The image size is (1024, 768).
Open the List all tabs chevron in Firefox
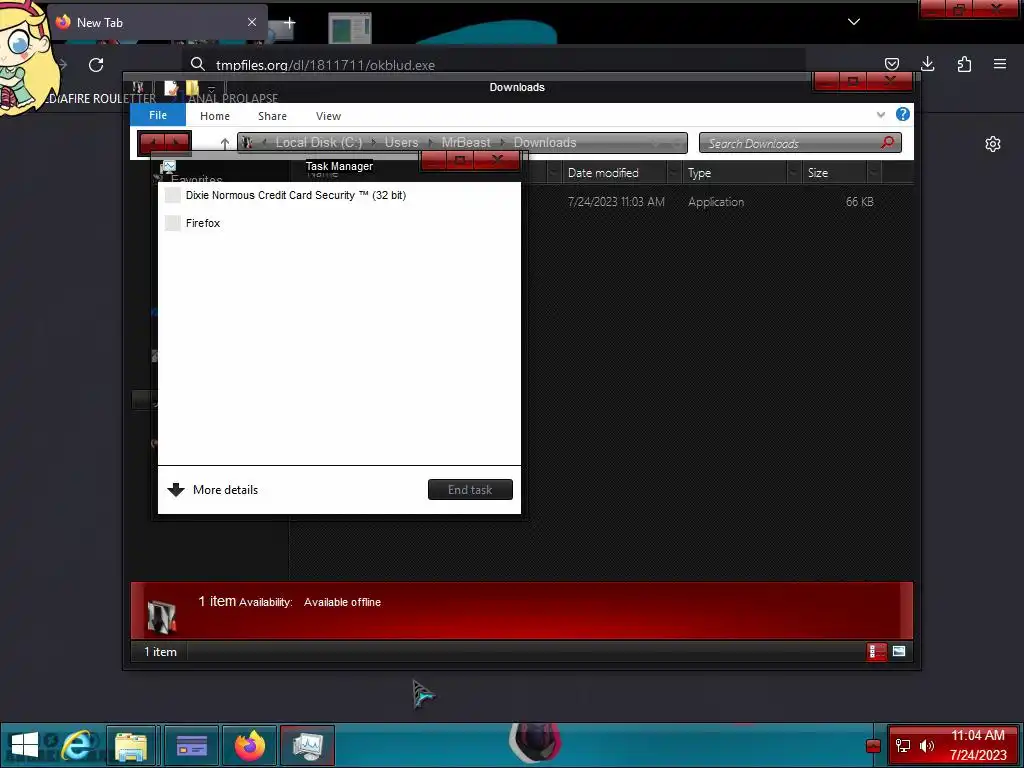854,22
